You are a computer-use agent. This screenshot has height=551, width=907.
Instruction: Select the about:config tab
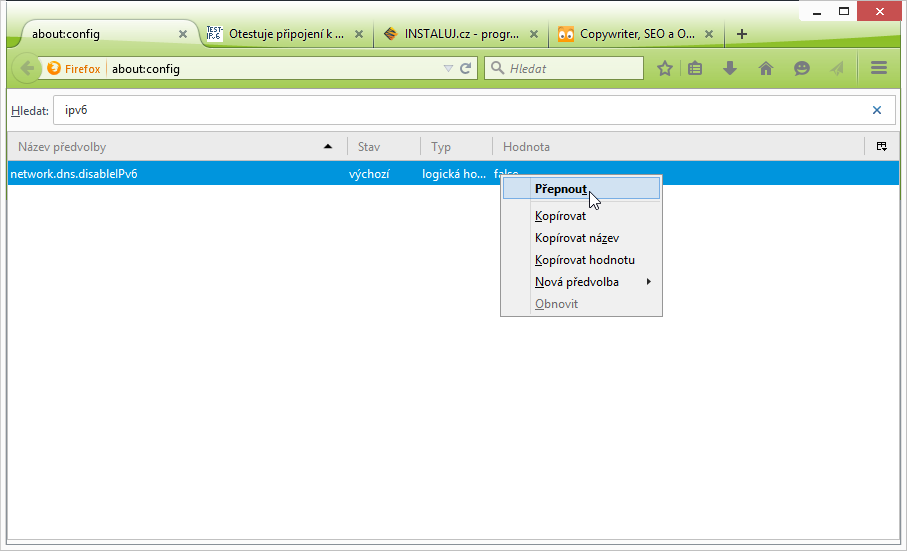point(108,34)
